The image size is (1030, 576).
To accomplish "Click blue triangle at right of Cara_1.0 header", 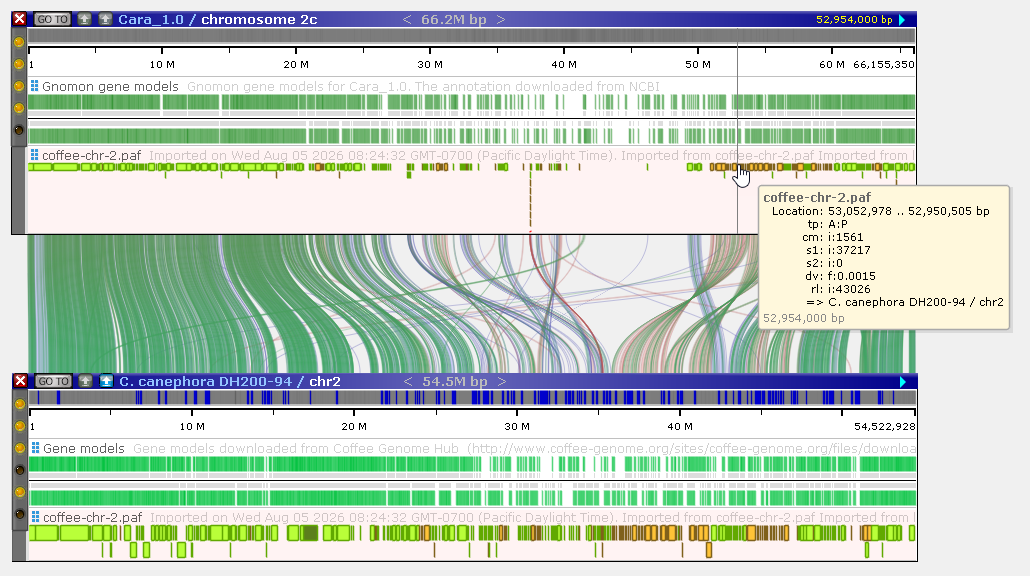I will pyautogui.click(x=903, y=20).
